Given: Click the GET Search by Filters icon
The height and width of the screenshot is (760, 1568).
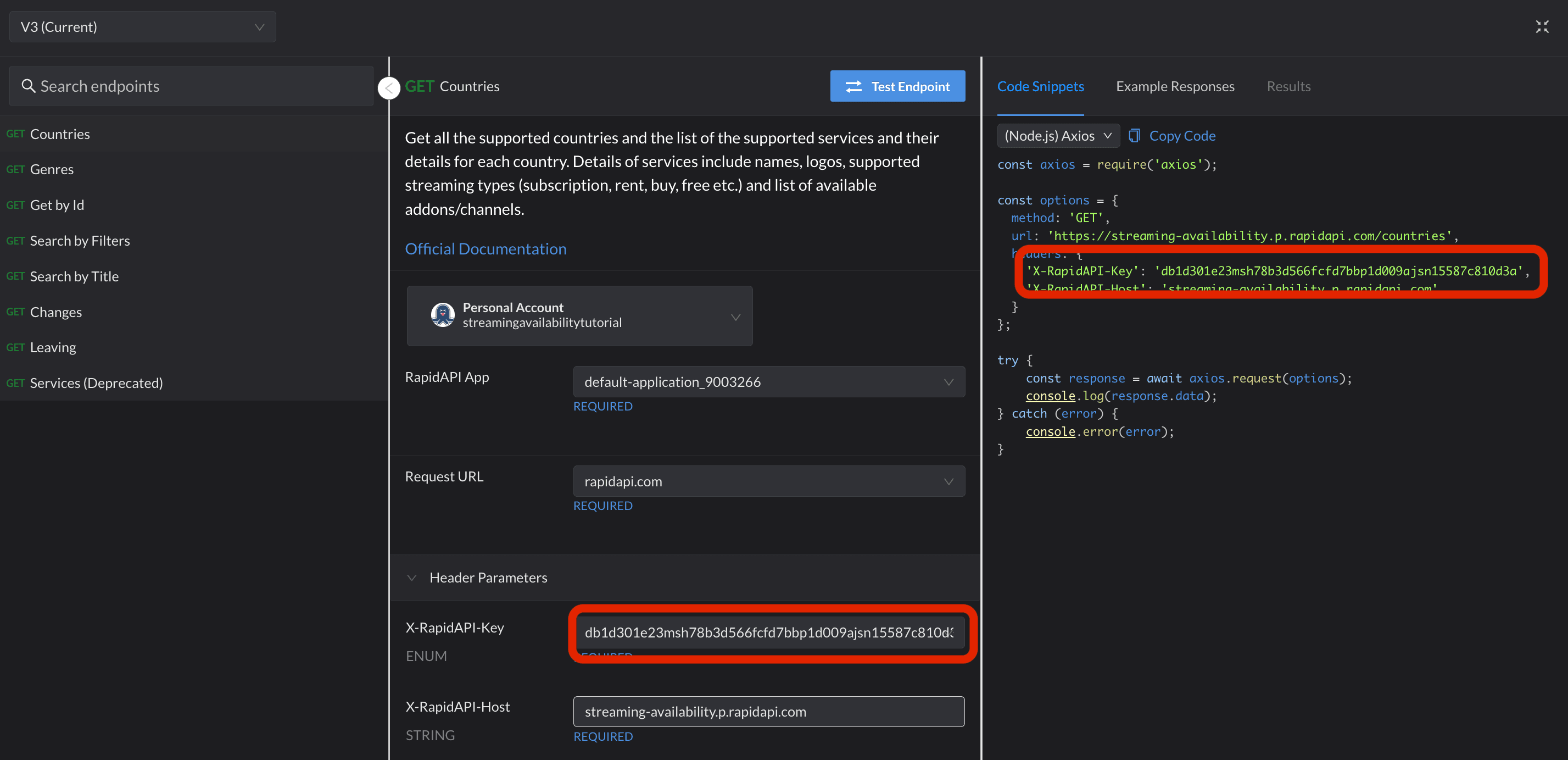Looking at the screenshot, I should point(80,240).
